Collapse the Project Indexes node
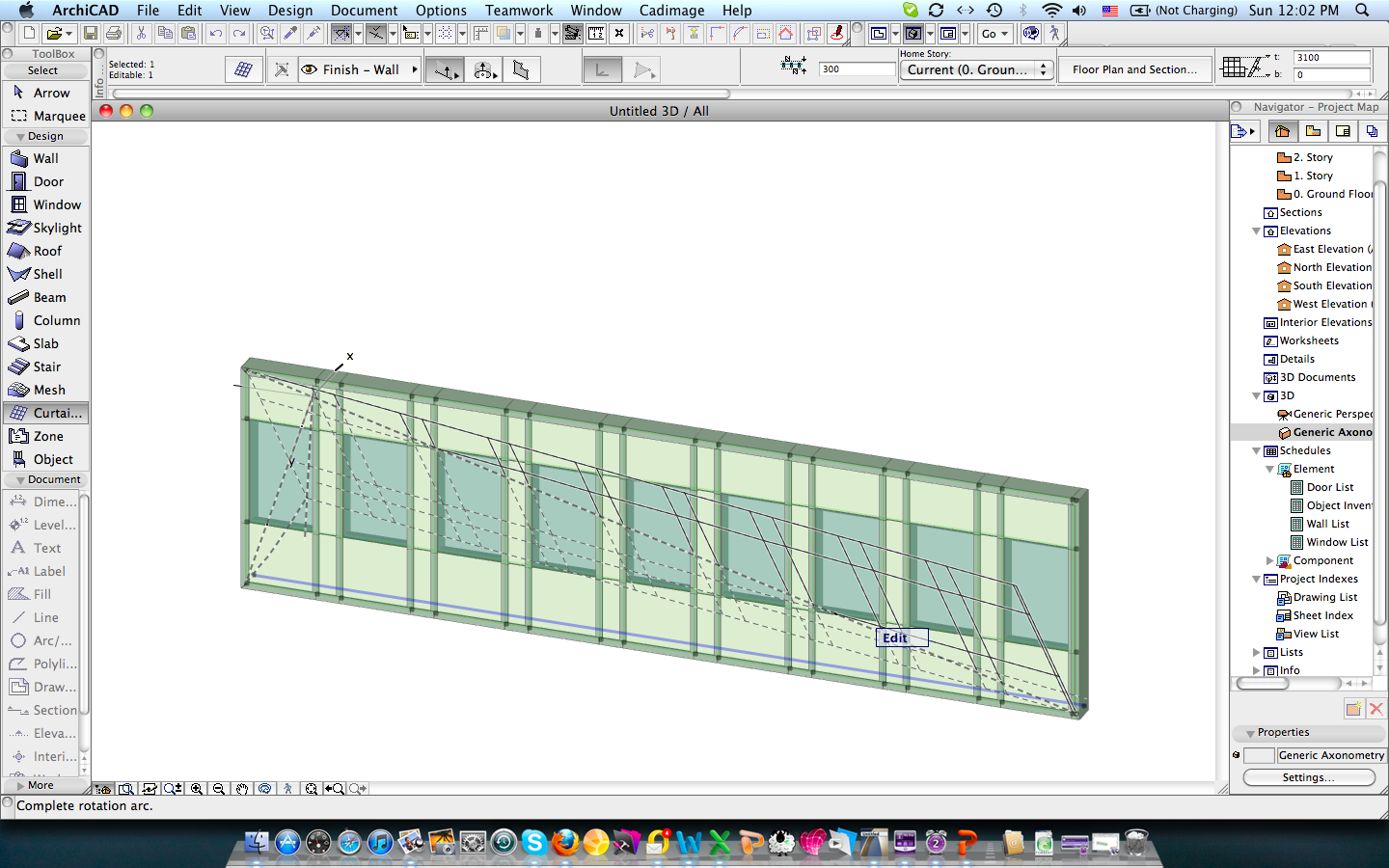 pyautogui.click(x=1256, y=580)
